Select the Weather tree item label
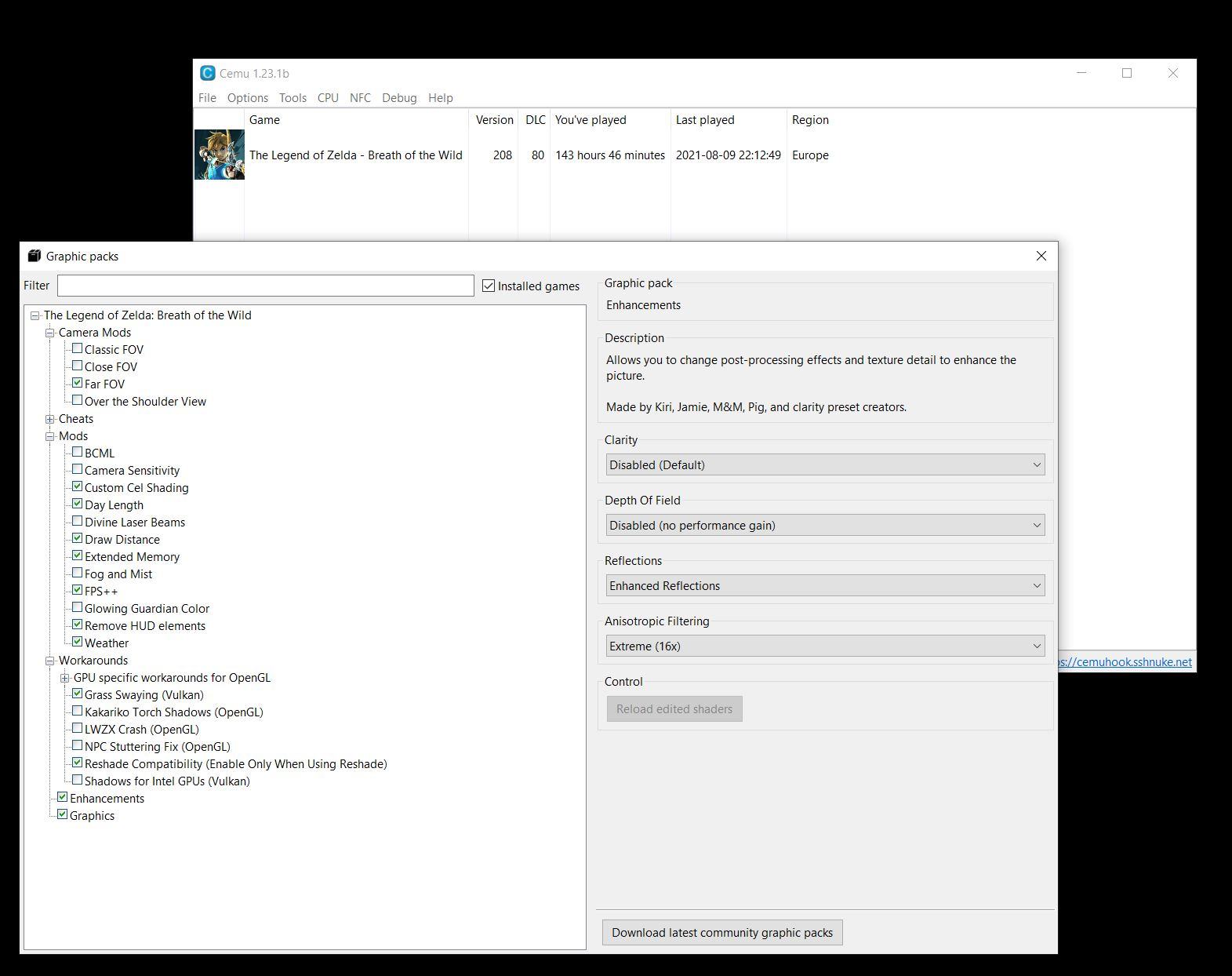Image resolution: width=1232 pixels, height=976 pixels. (x=107, y=643)
